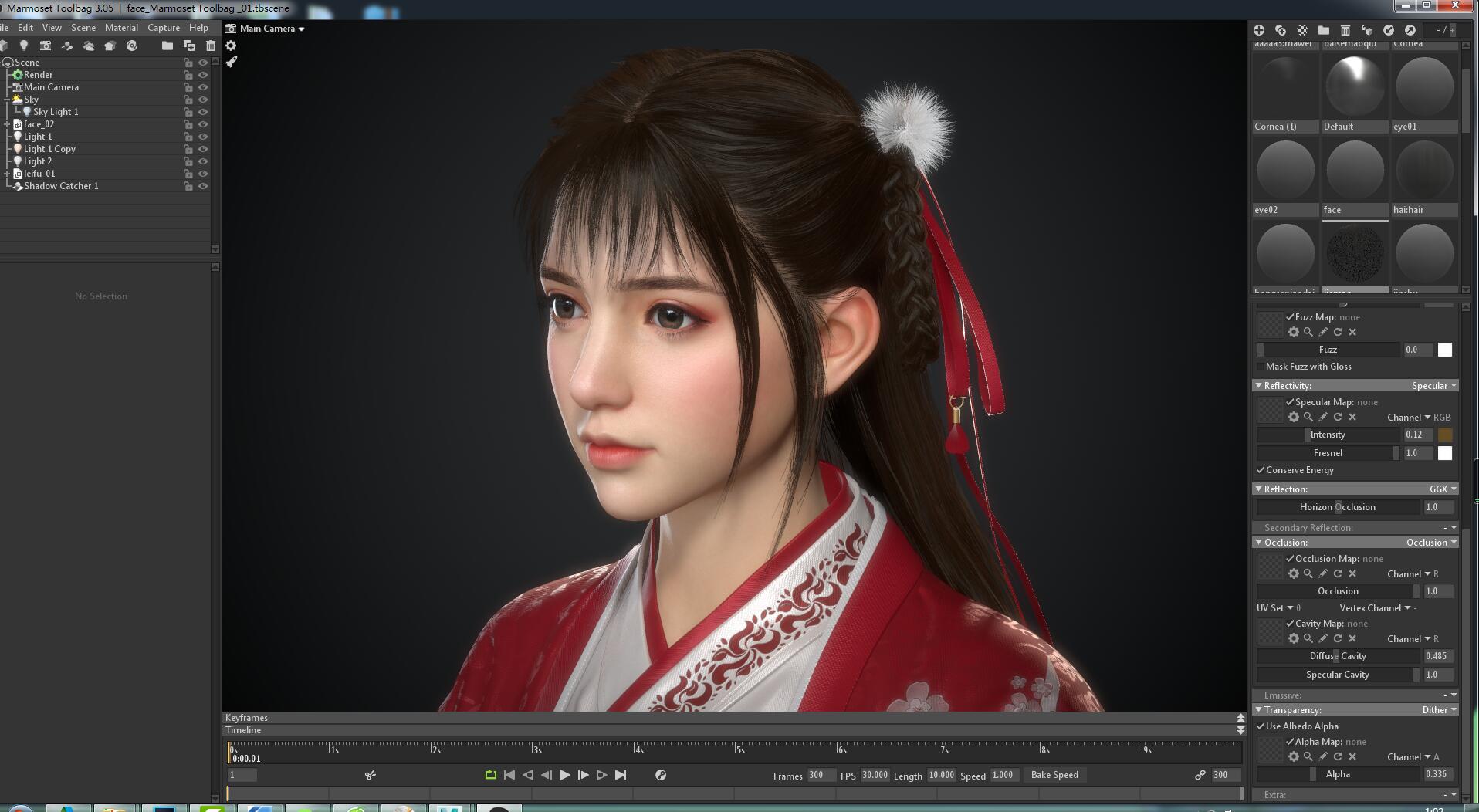Jump to the last frame

[621, 775]
